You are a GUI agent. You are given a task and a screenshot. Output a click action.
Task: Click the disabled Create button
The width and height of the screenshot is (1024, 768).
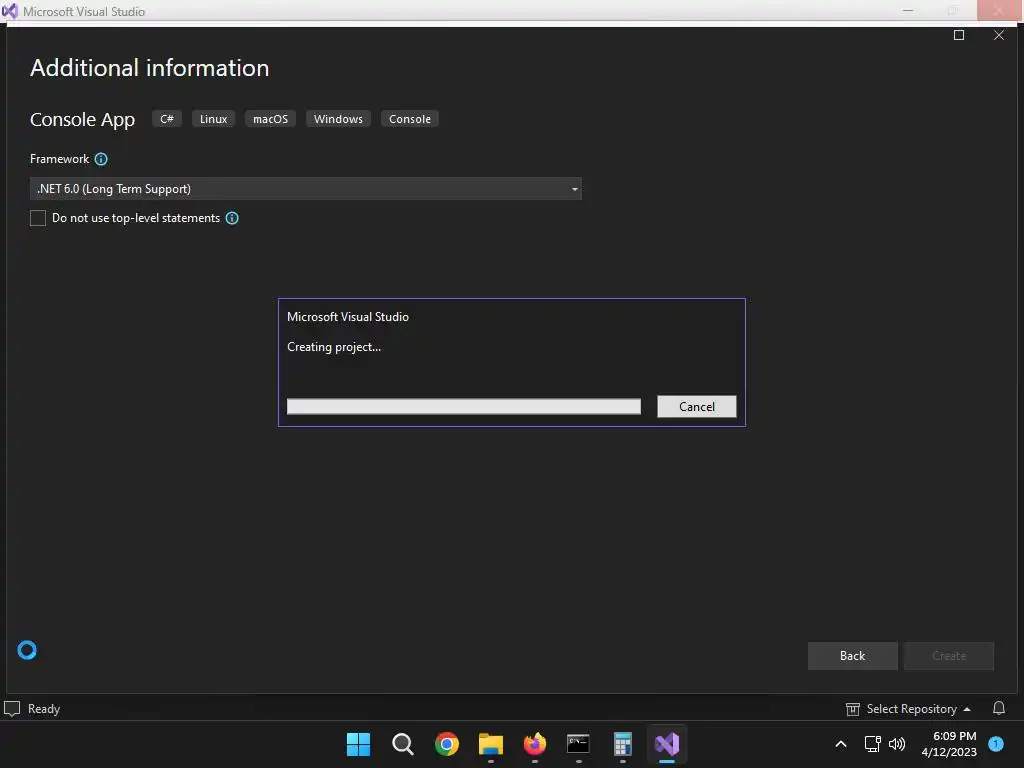(948, 656)
